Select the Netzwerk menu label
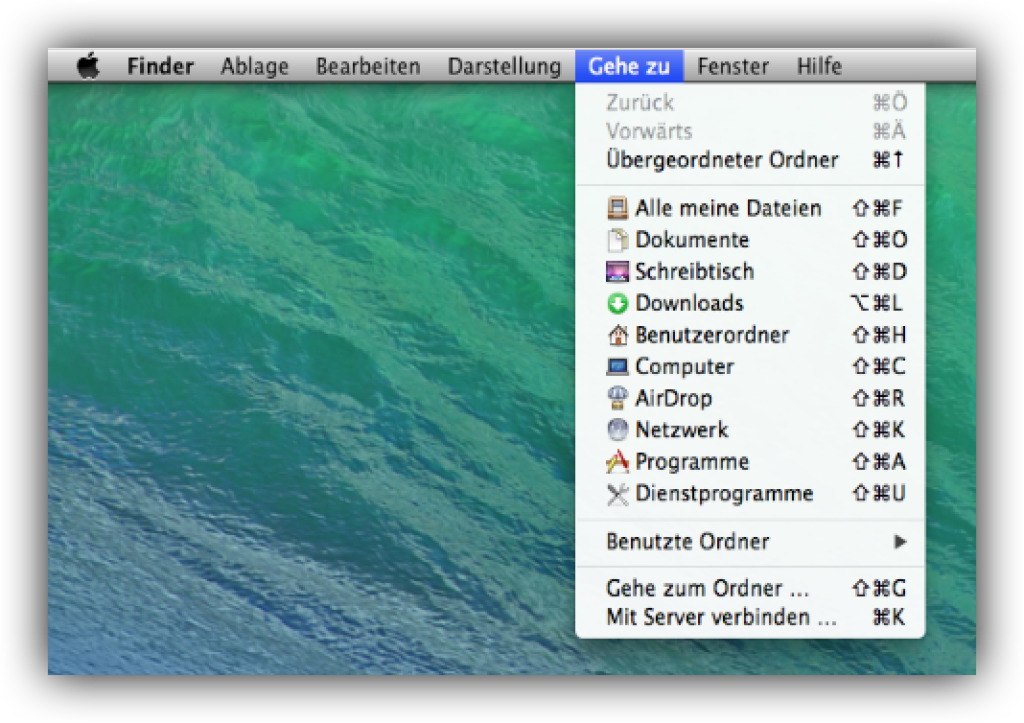Screen dimensions: 1024x723 coord(681,430)
